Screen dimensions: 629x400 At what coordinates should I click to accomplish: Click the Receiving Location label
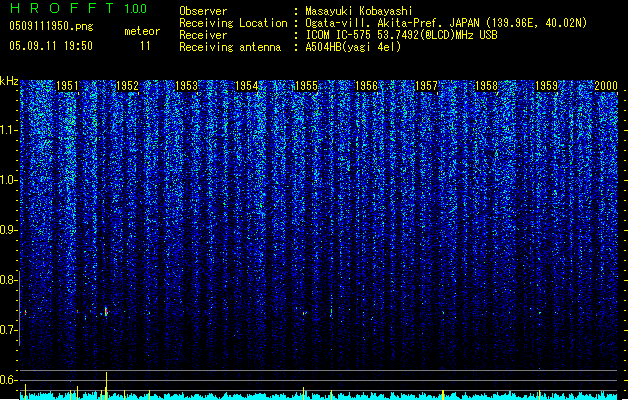point(233,23)
